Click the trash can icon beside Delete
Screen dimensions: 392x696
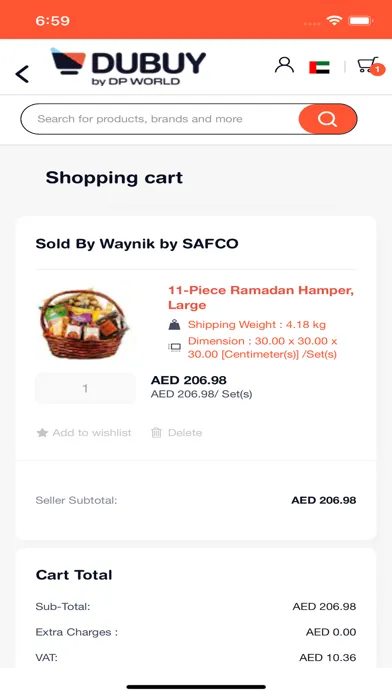tap(156, 433)
